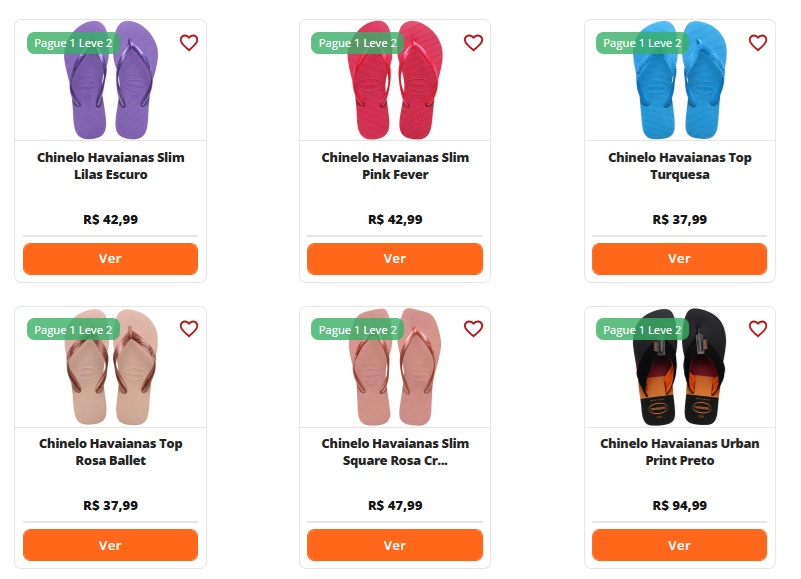Open Chinelo Havaianas Slim Pink Fever title link
The image size is (801, 579).
pyautogui.click(x=395, y=166)
